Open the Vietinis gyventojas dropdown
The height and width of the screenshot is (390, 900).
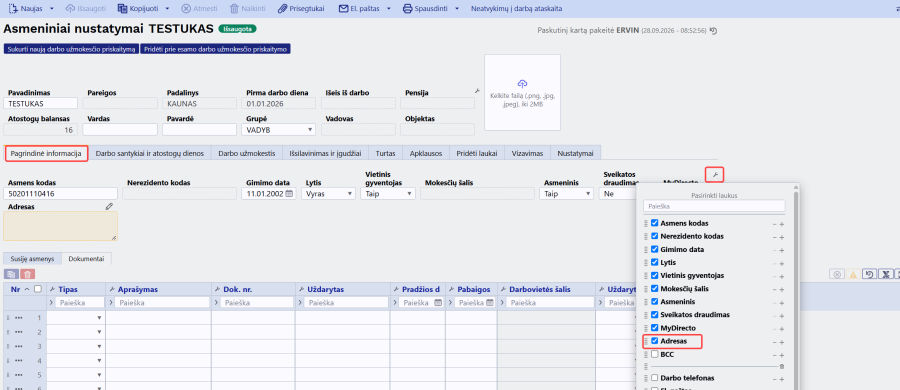click(x=387, y=194)
